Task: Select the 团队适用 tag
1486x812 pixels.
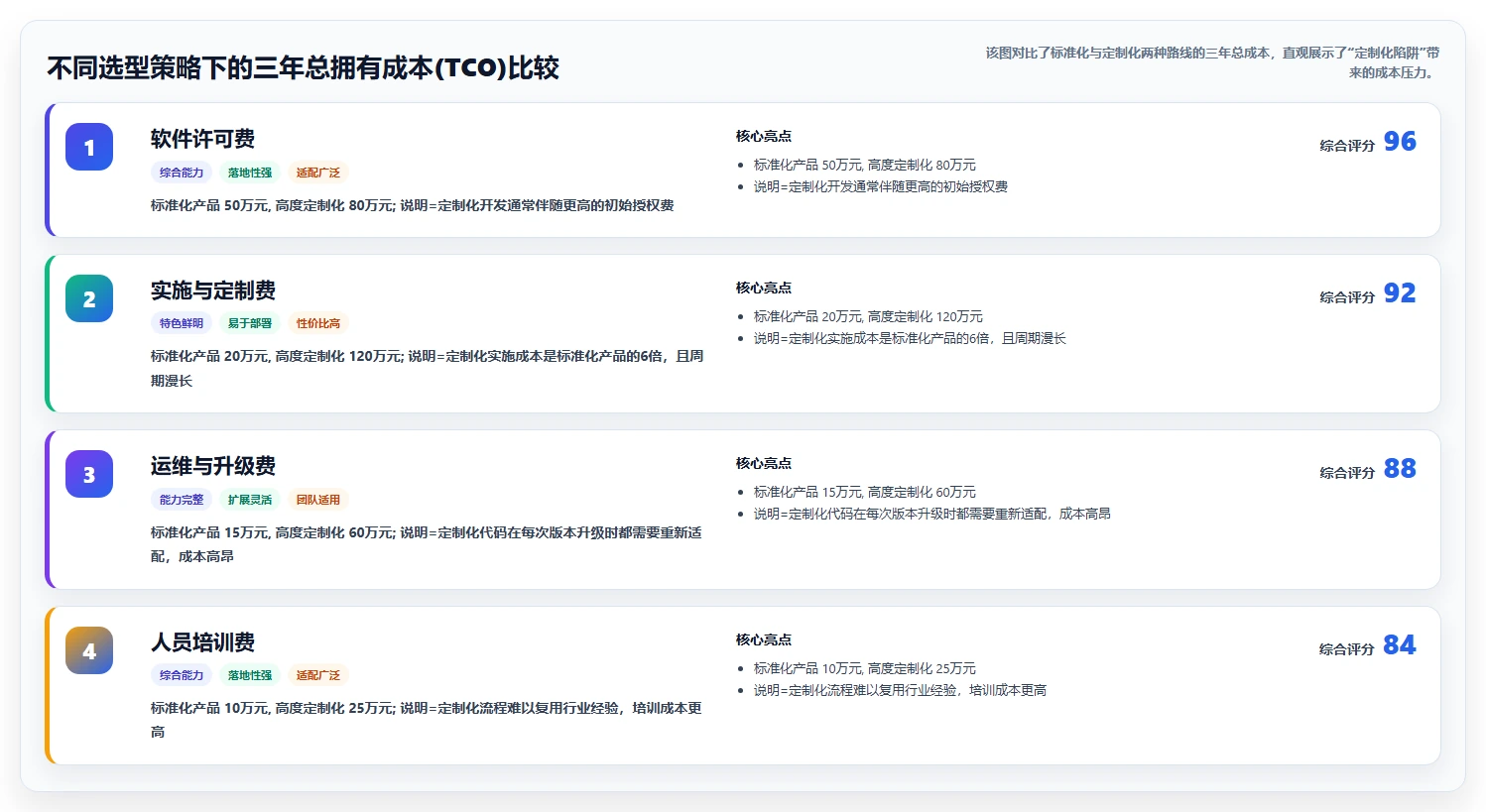Action: [318, 500]
